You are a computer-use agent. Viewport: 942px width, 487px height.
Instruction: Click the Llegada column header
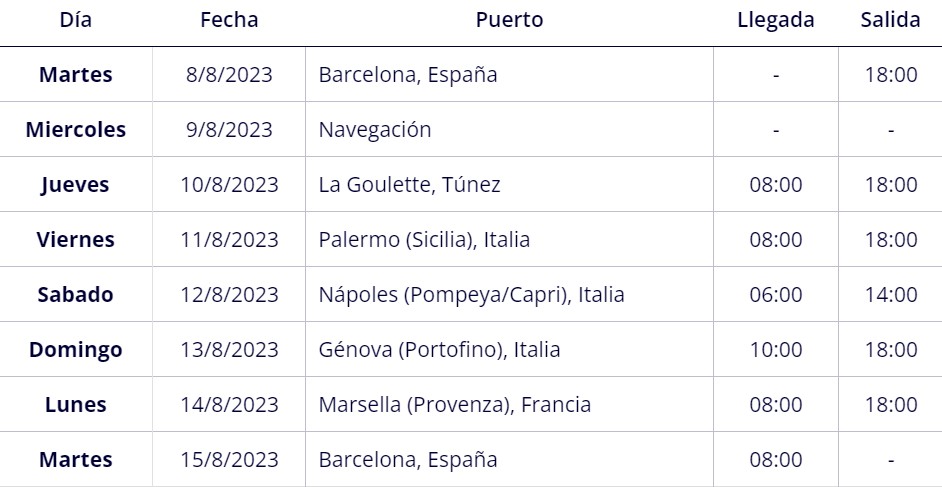[x=776, y=20]
